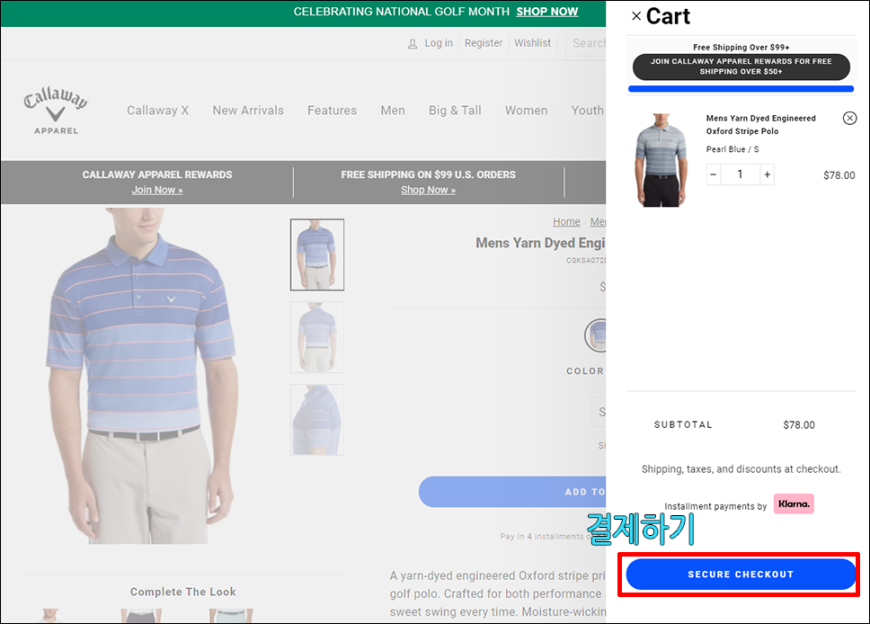Click the Complete The Look heading
The height and width of the screenshot is (624, 870).
click(x=183, y=592)
